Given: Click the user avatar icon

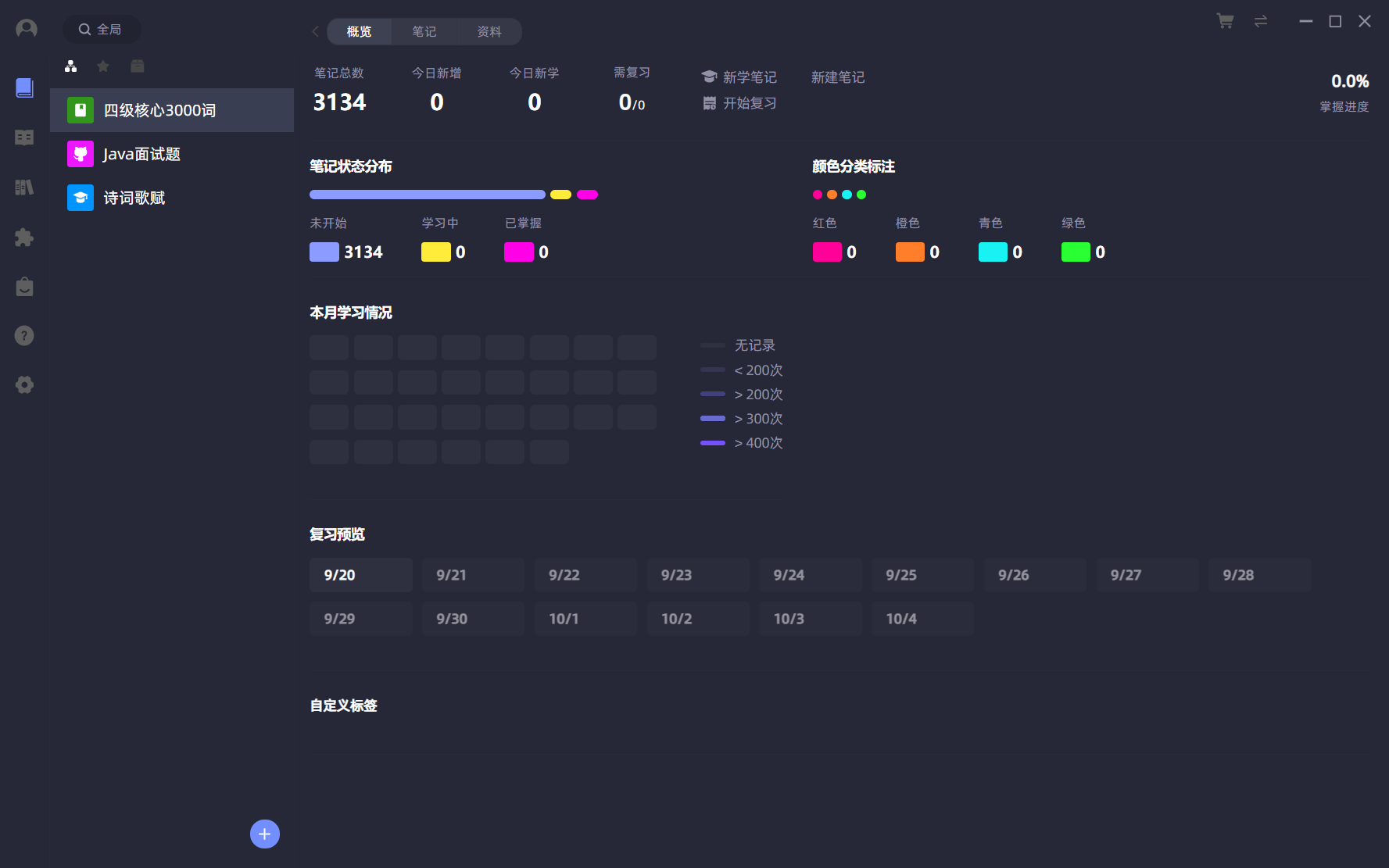Looking at the screenshot, I should click(26, 29).
